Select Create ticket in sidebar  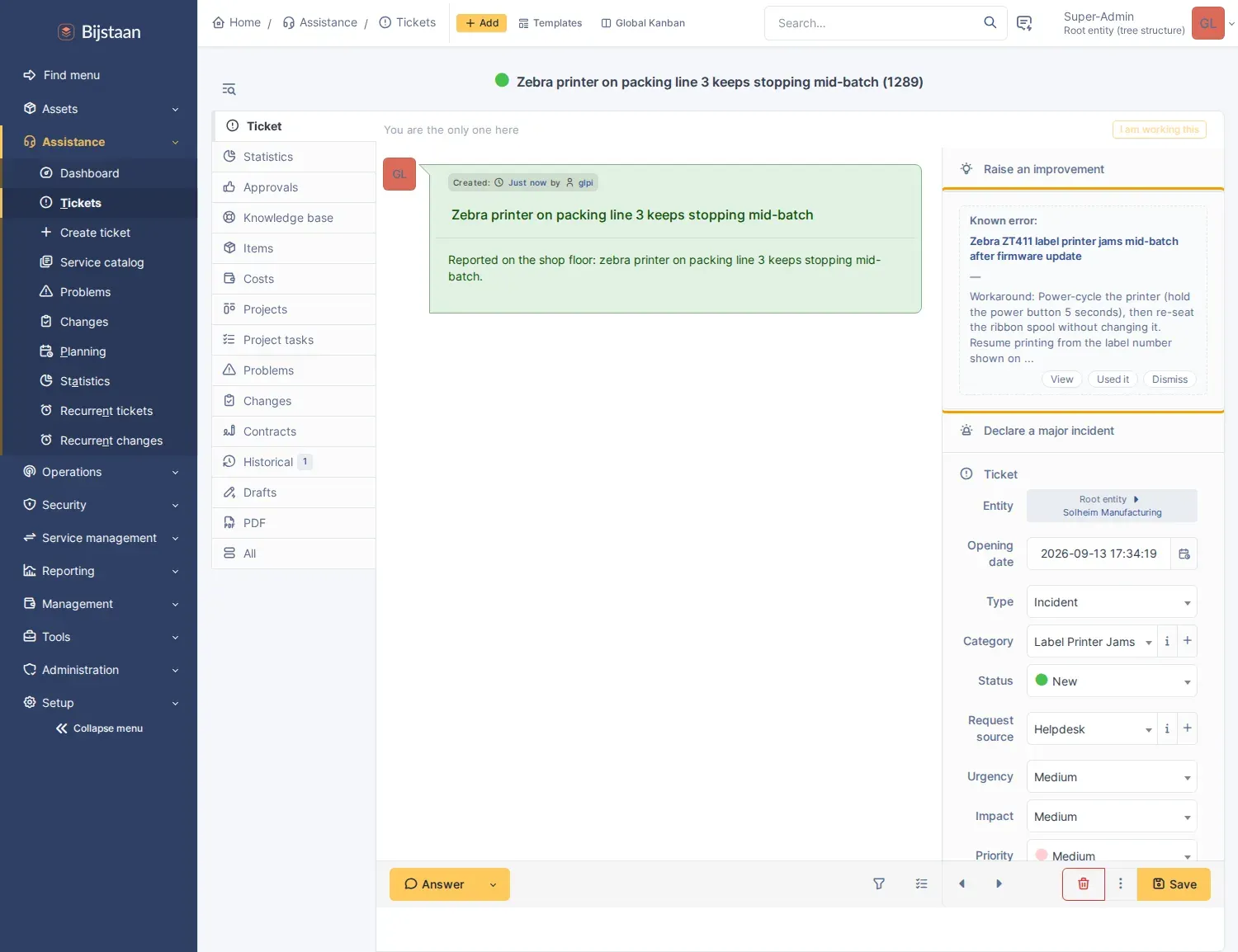(99, 233)
